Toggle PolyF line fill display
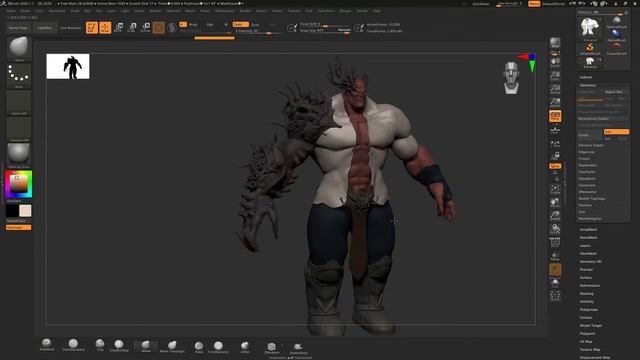Image resolution: width=640 pixels, height=360 pixels. 555,243
